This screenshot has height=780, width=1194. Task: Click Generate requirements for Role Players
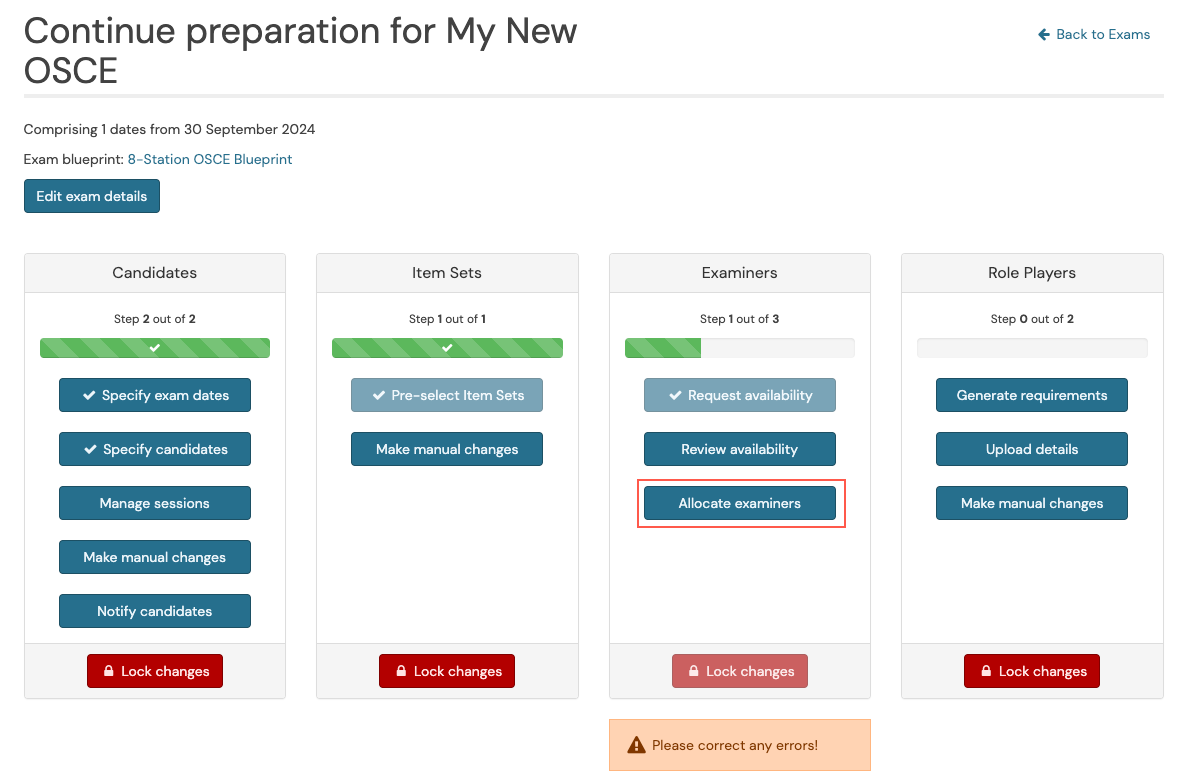(1031, 395)
